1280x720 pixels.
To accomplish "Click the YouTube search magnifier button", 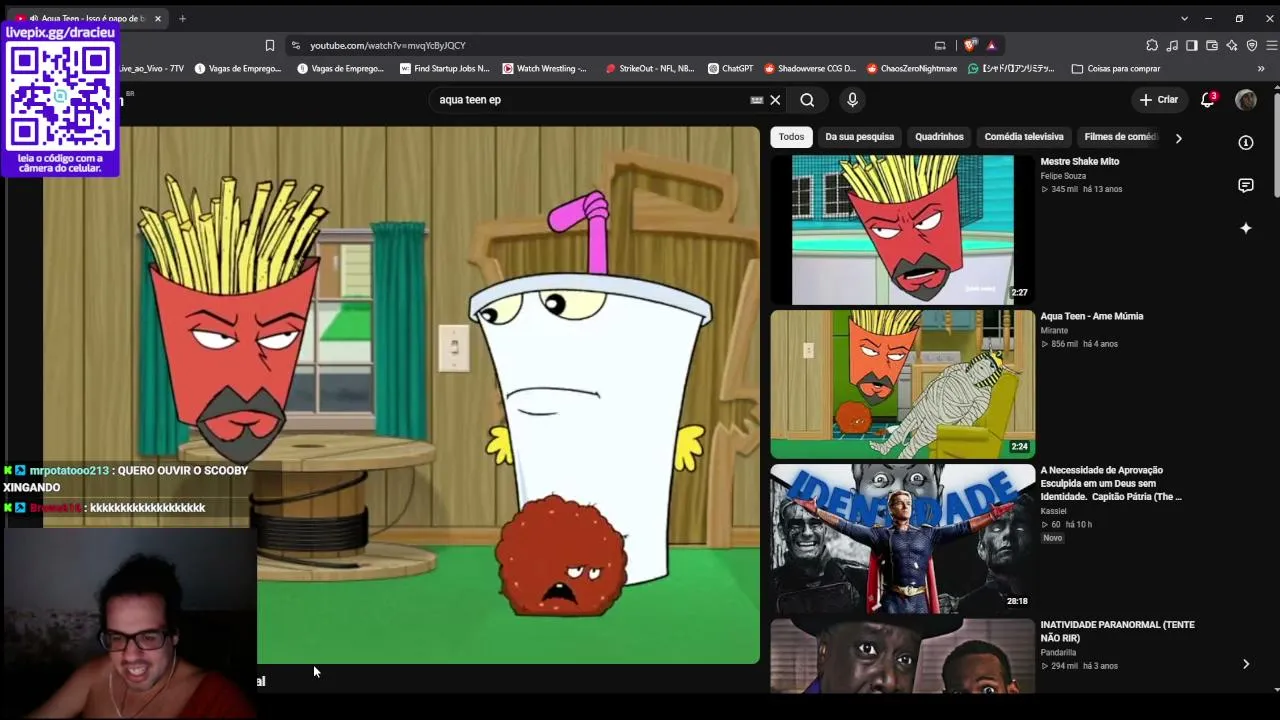I will (x=807, y=100).
